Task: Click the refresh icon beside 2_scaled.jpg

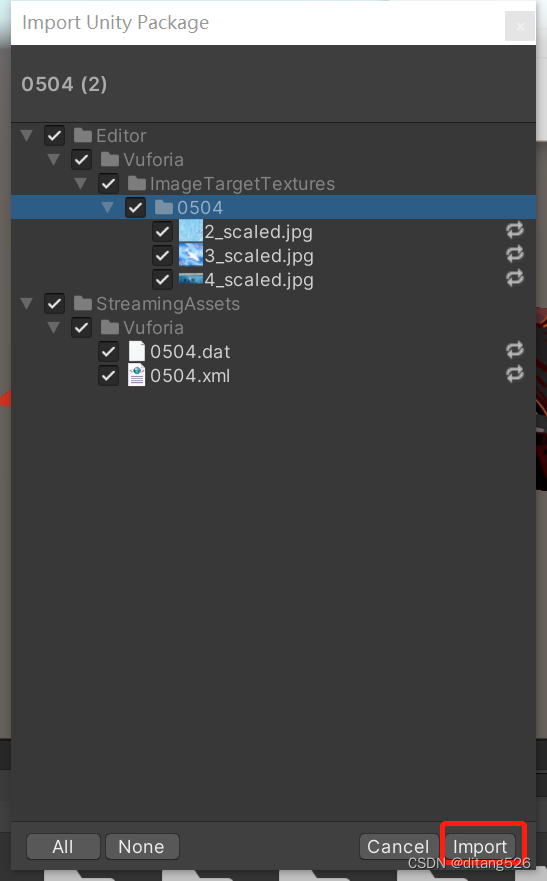Action: click(514, 230)
